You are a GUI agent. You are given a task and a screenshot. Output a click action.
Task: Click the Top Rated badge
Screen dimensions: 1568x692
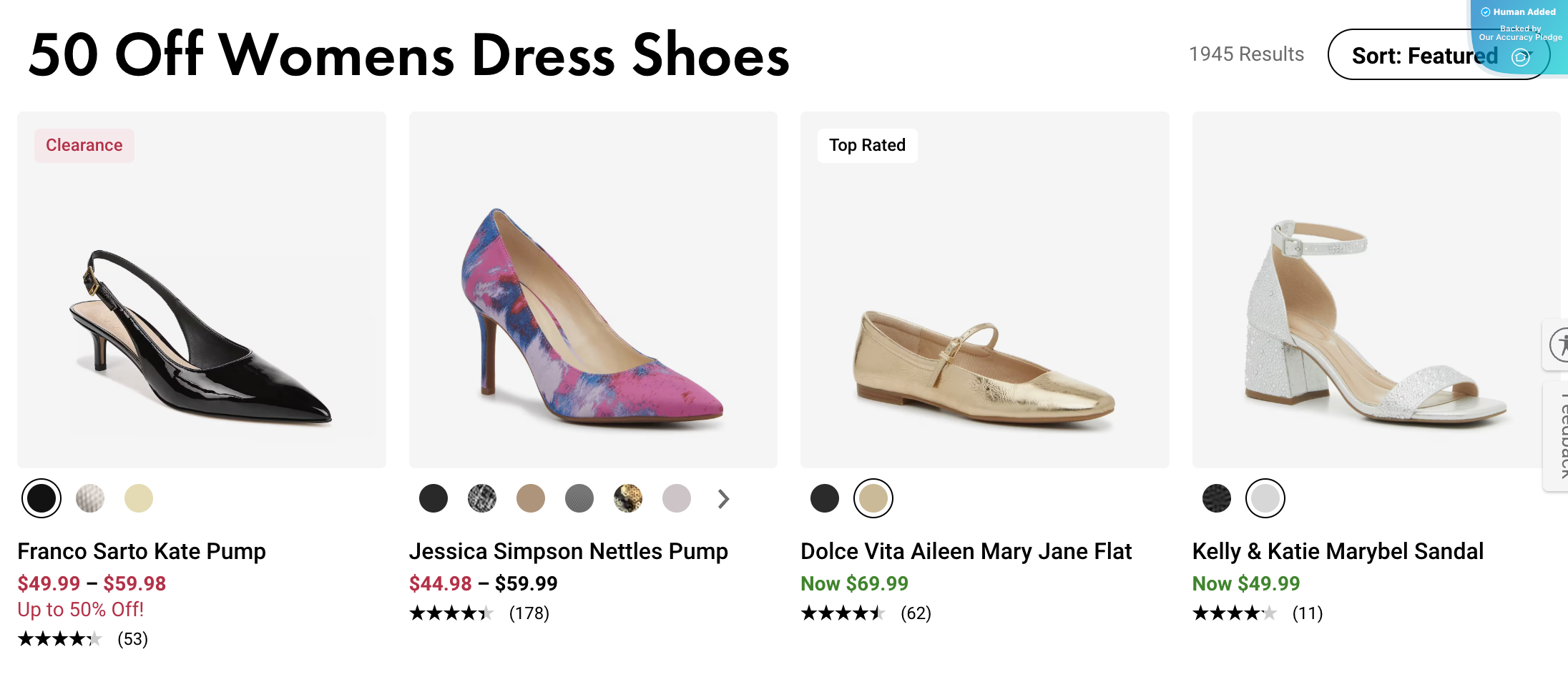[867, 145]
